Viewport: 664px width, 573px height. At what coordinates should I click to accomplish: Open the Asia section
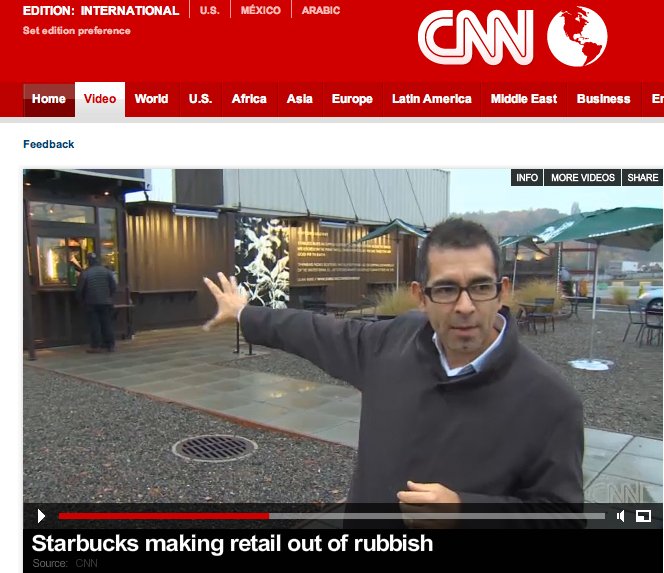299,99
